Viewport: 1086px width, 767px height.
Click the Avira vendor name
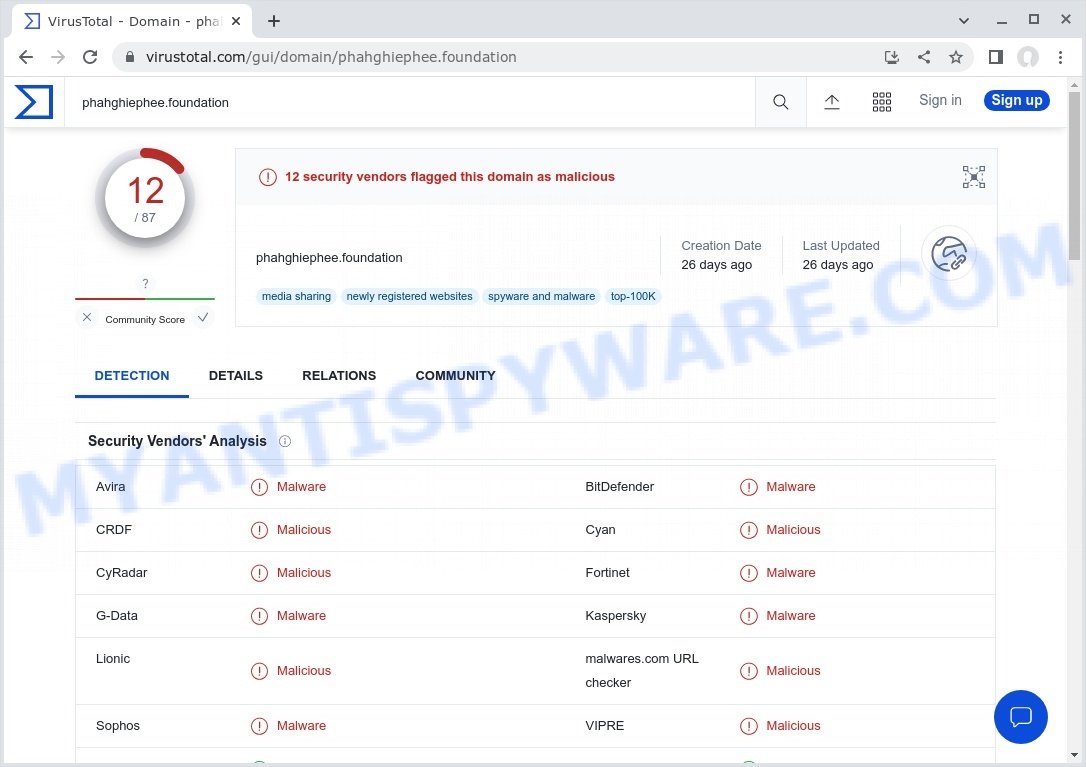pyautogui.click(x=110, y=487)
